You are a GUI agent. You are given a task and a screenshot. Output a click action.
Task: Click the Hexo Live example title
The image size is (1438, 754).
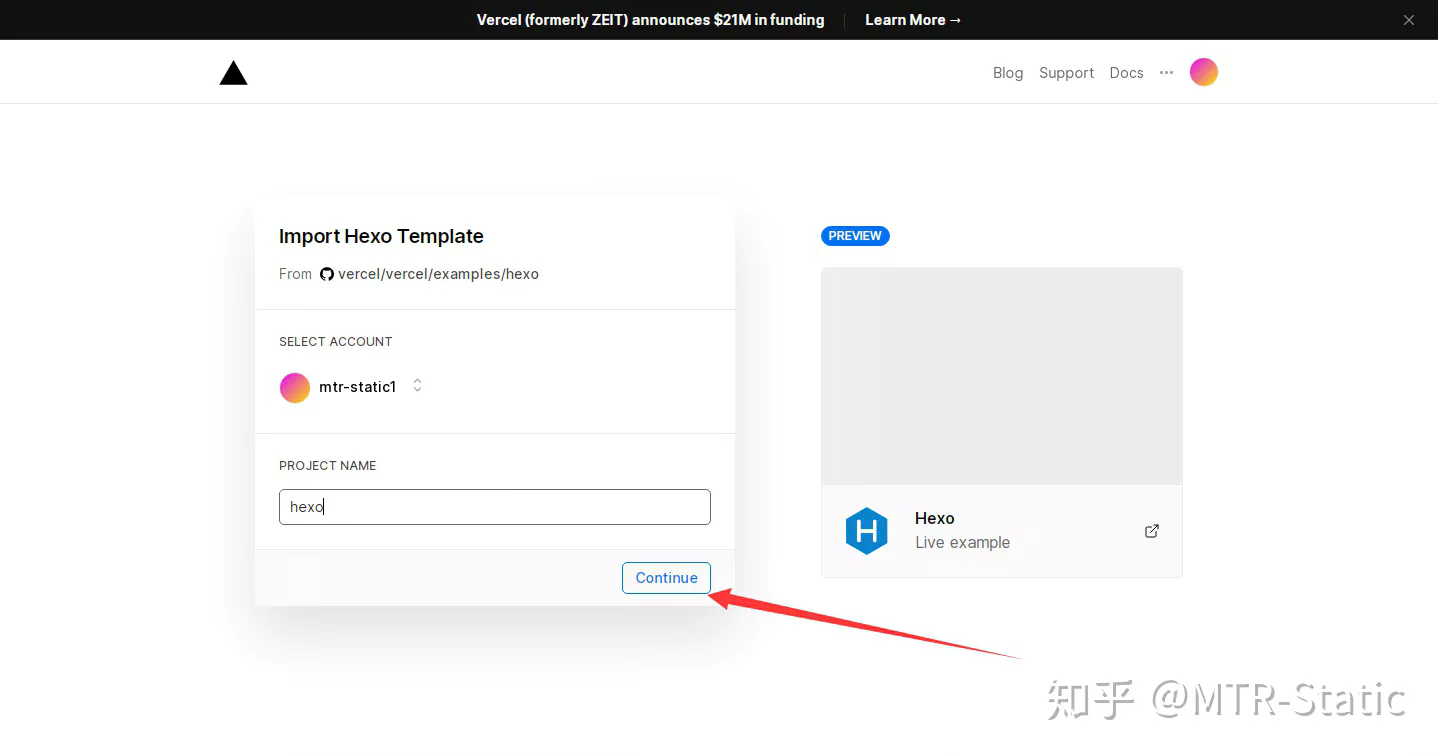click(x=934, y=518)
